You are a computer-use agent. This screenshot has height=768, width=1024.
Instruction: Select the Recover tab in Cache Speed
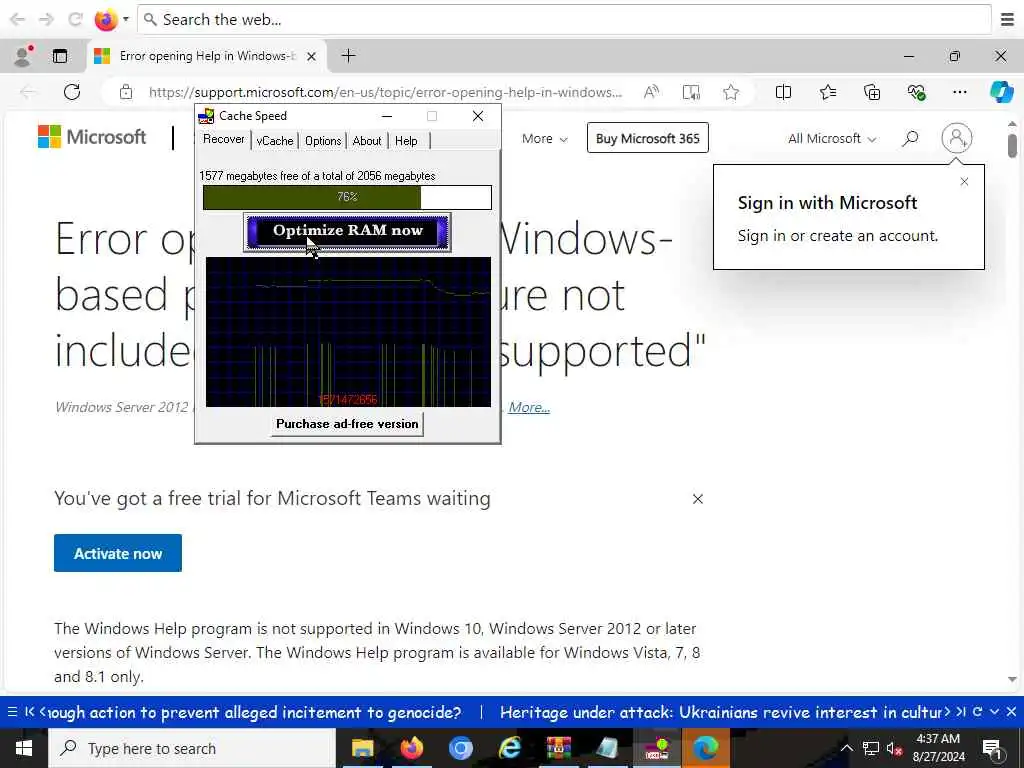(x=223, y=139)
